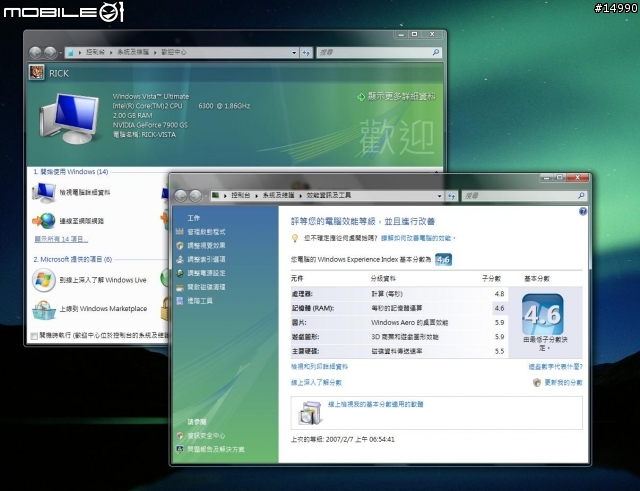Click the primary hard disk subscore 5.5

coord(499,351)
